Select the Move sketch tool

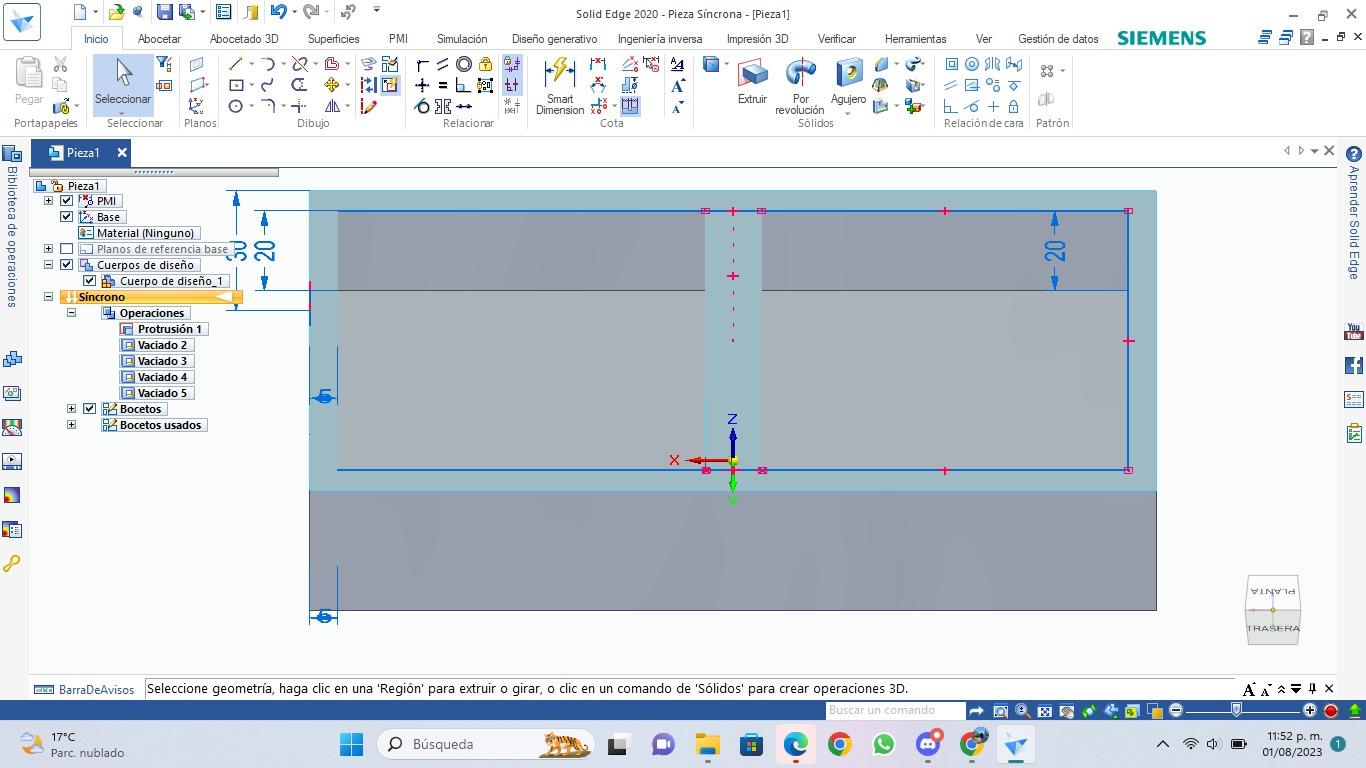click(x=331, y=85)
